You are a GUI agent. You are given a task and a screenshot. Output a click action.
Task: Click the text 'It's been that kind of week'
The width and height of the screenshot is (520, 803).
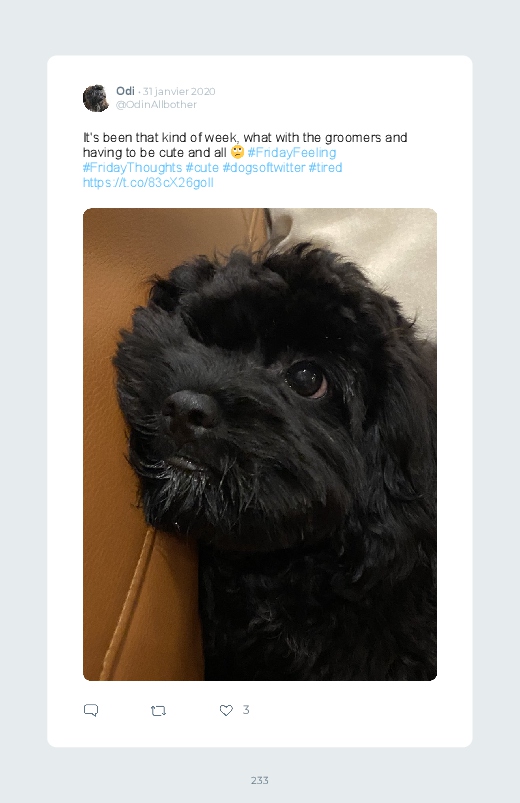(x=160, y=138)
